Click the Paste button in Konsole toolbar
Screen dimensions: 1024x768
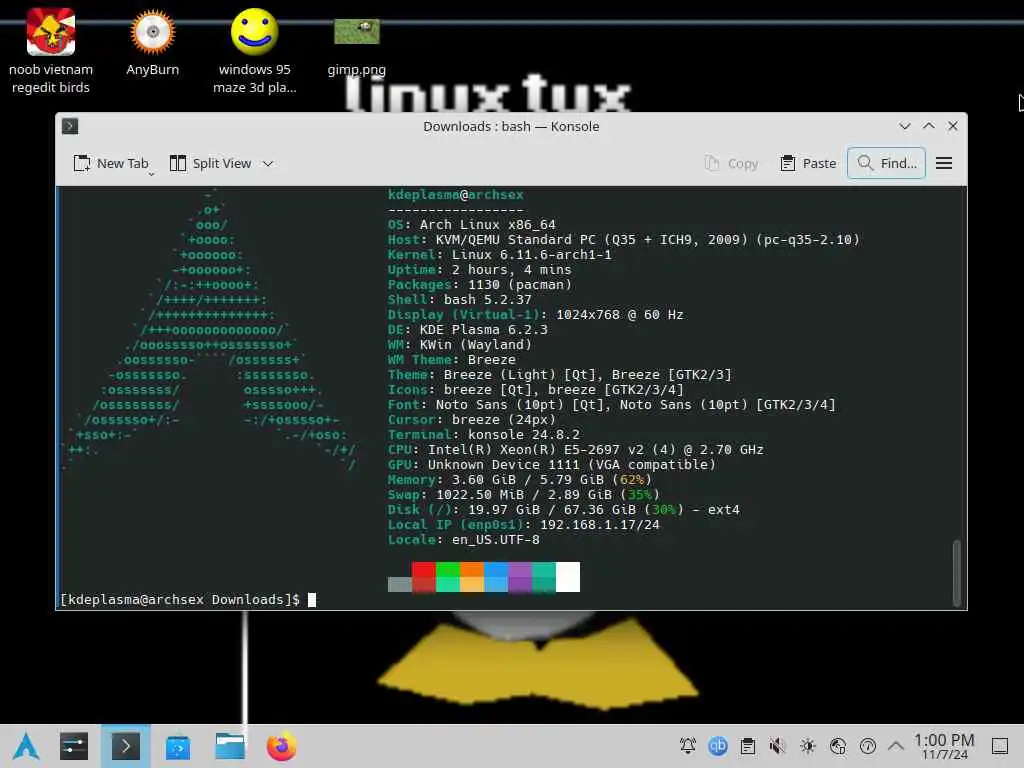808,163
